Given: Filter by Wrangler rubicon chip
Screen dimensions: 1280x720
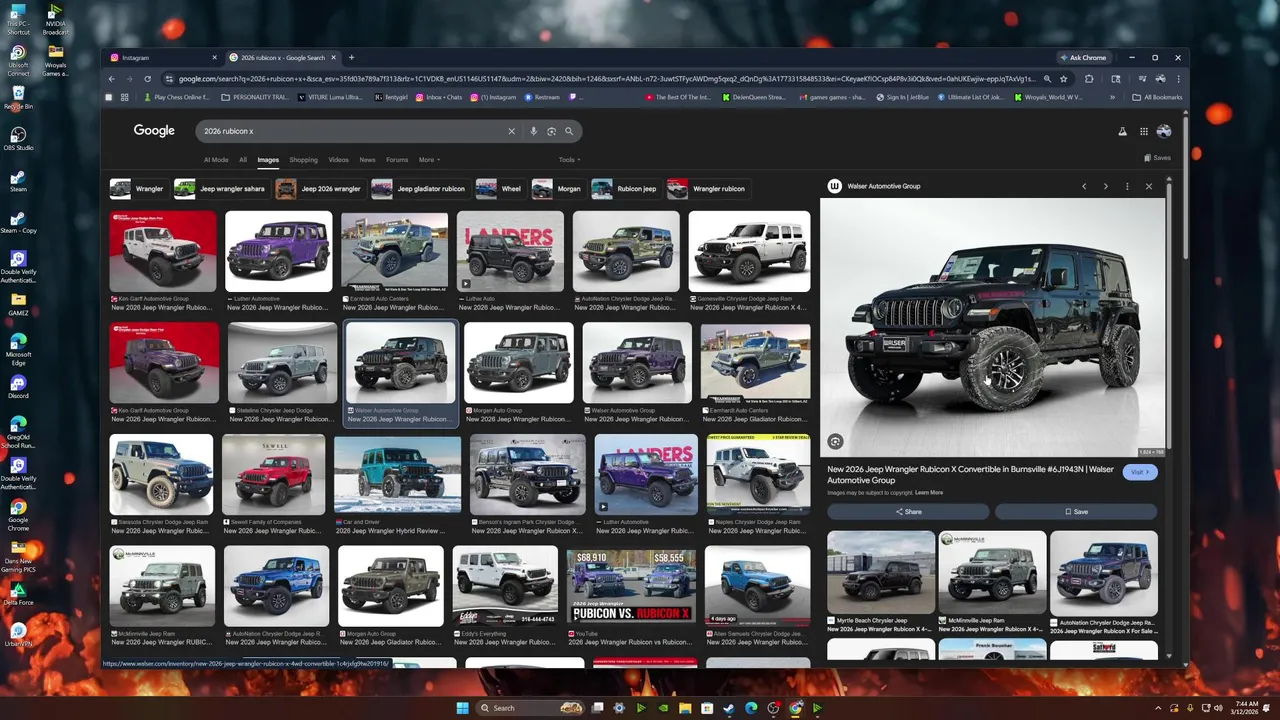Looking at the screenshot, I should point(707,189).
